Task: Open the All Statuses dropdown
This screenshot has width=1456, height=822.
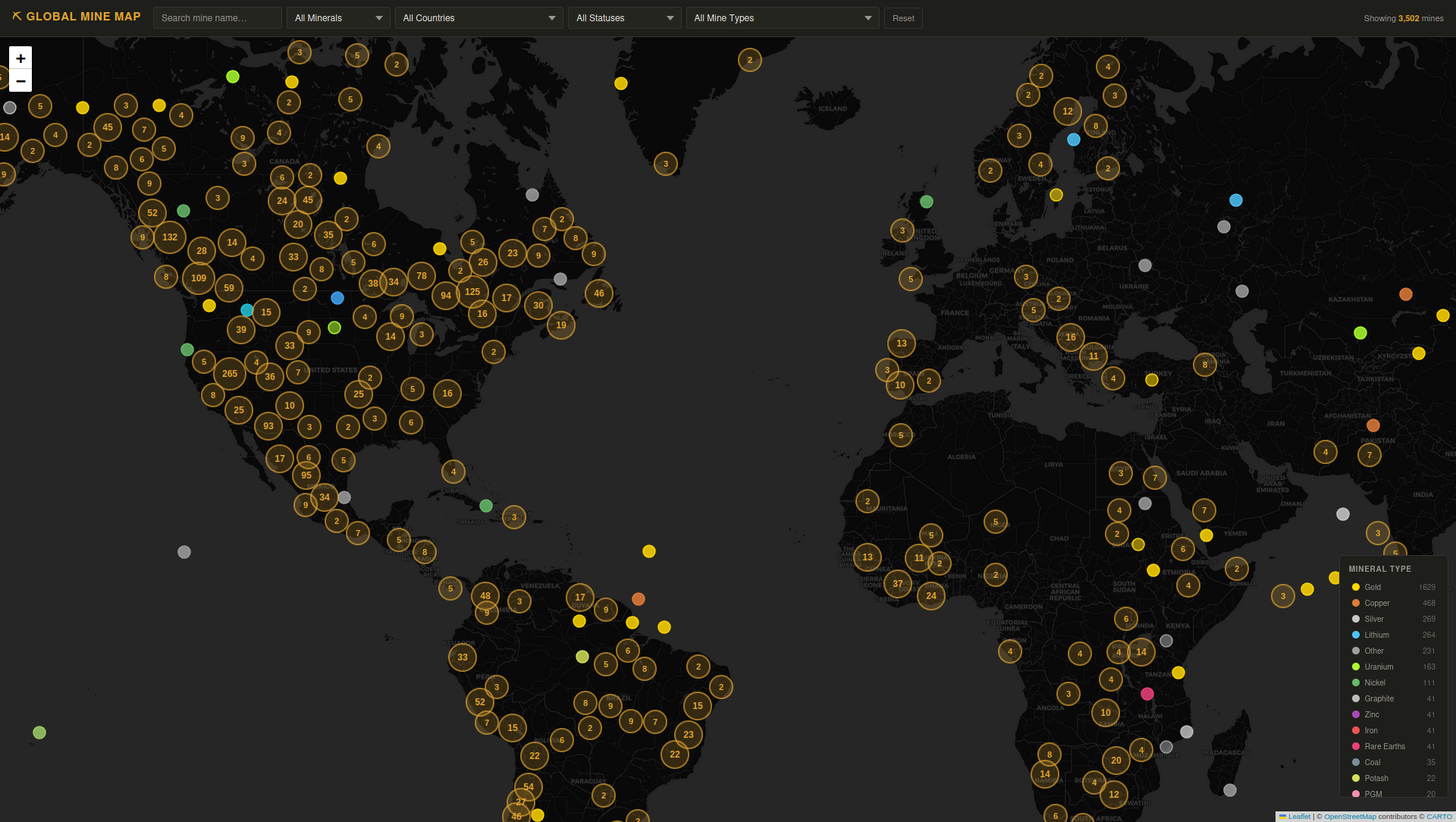Action: pos(625,18)
